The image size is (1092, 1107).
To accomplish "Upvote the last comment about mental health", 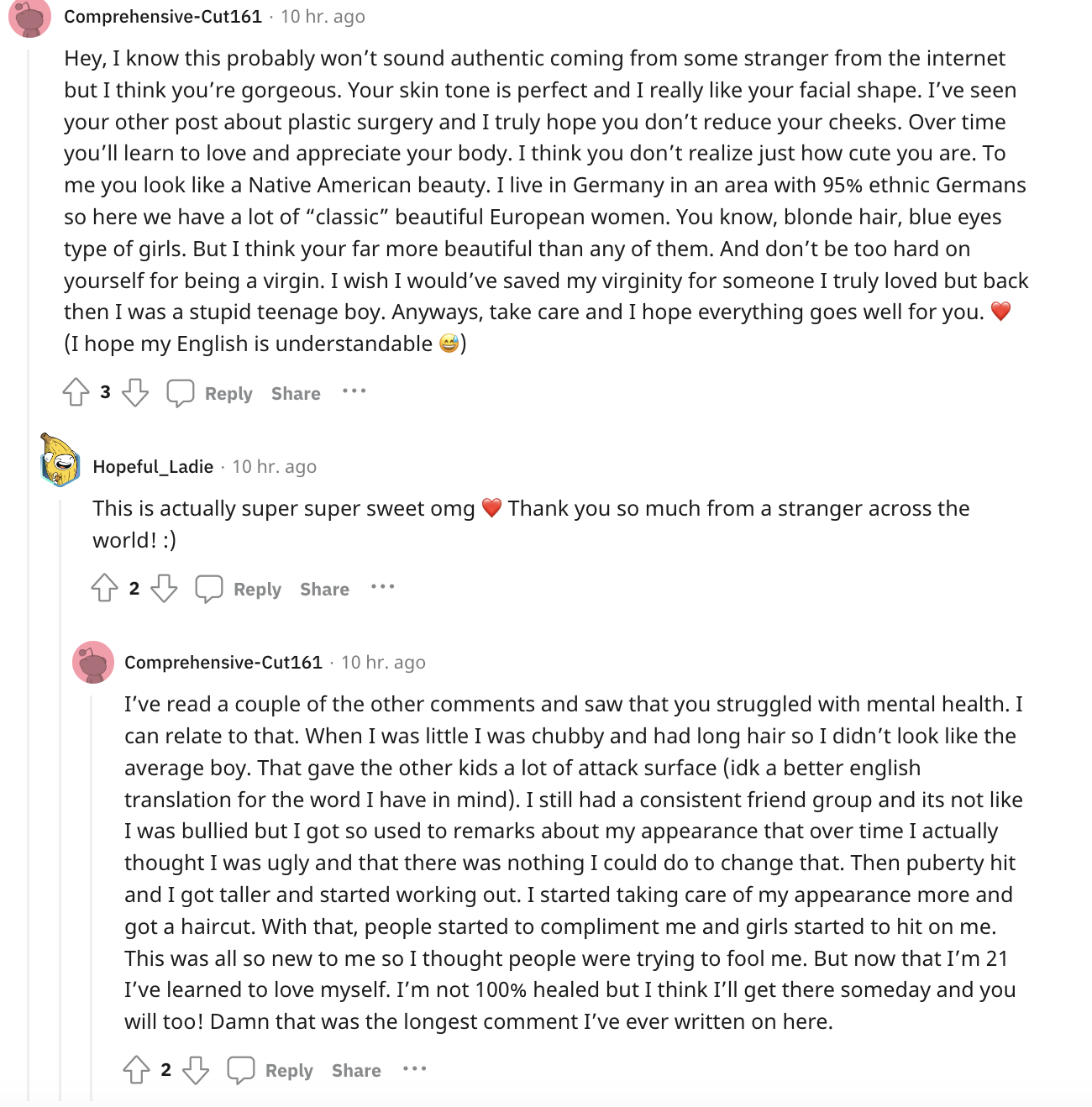I will [x=137, y=1069].
